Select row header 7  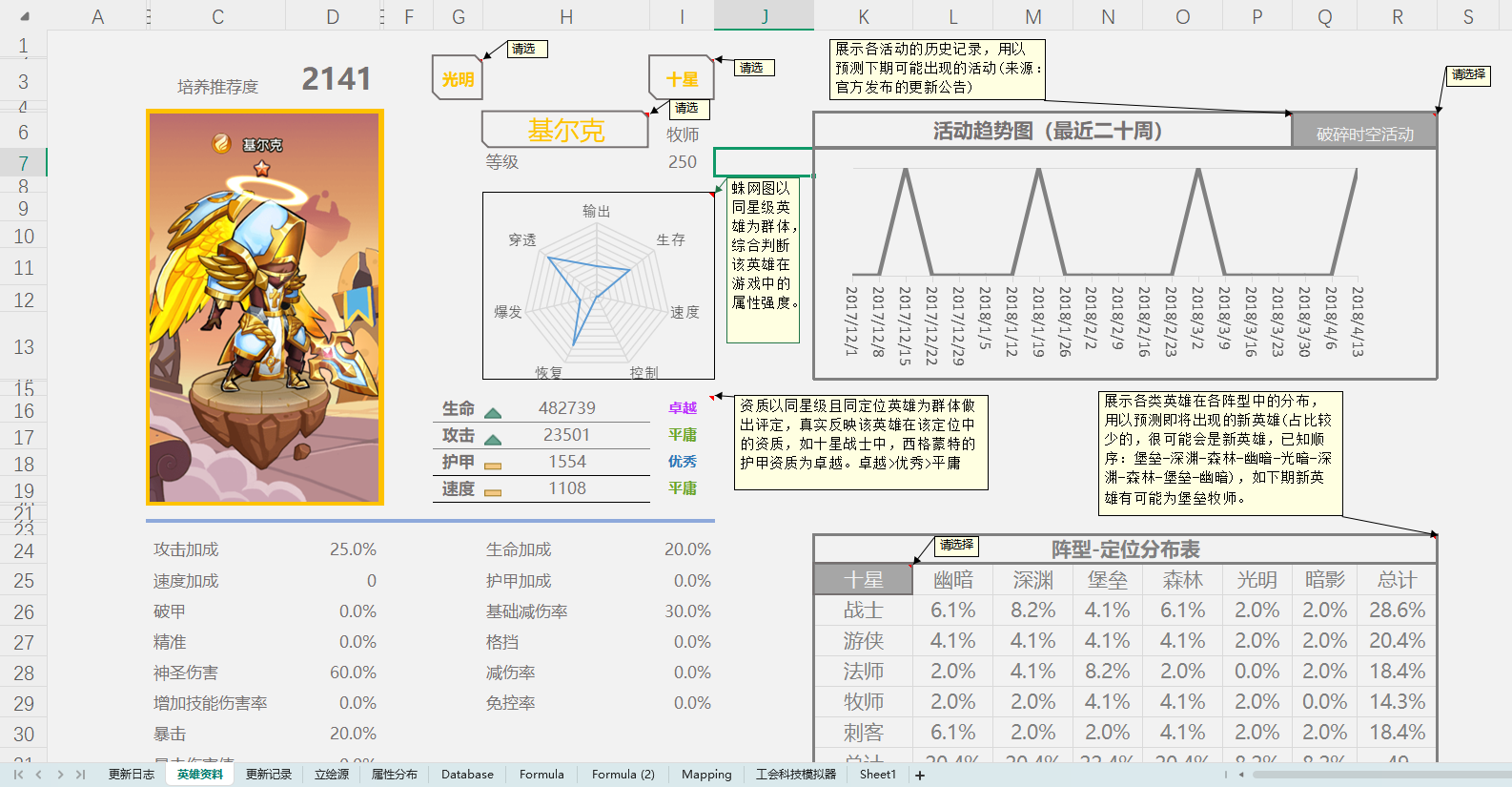pyautogui.click(x=24, y=163)
